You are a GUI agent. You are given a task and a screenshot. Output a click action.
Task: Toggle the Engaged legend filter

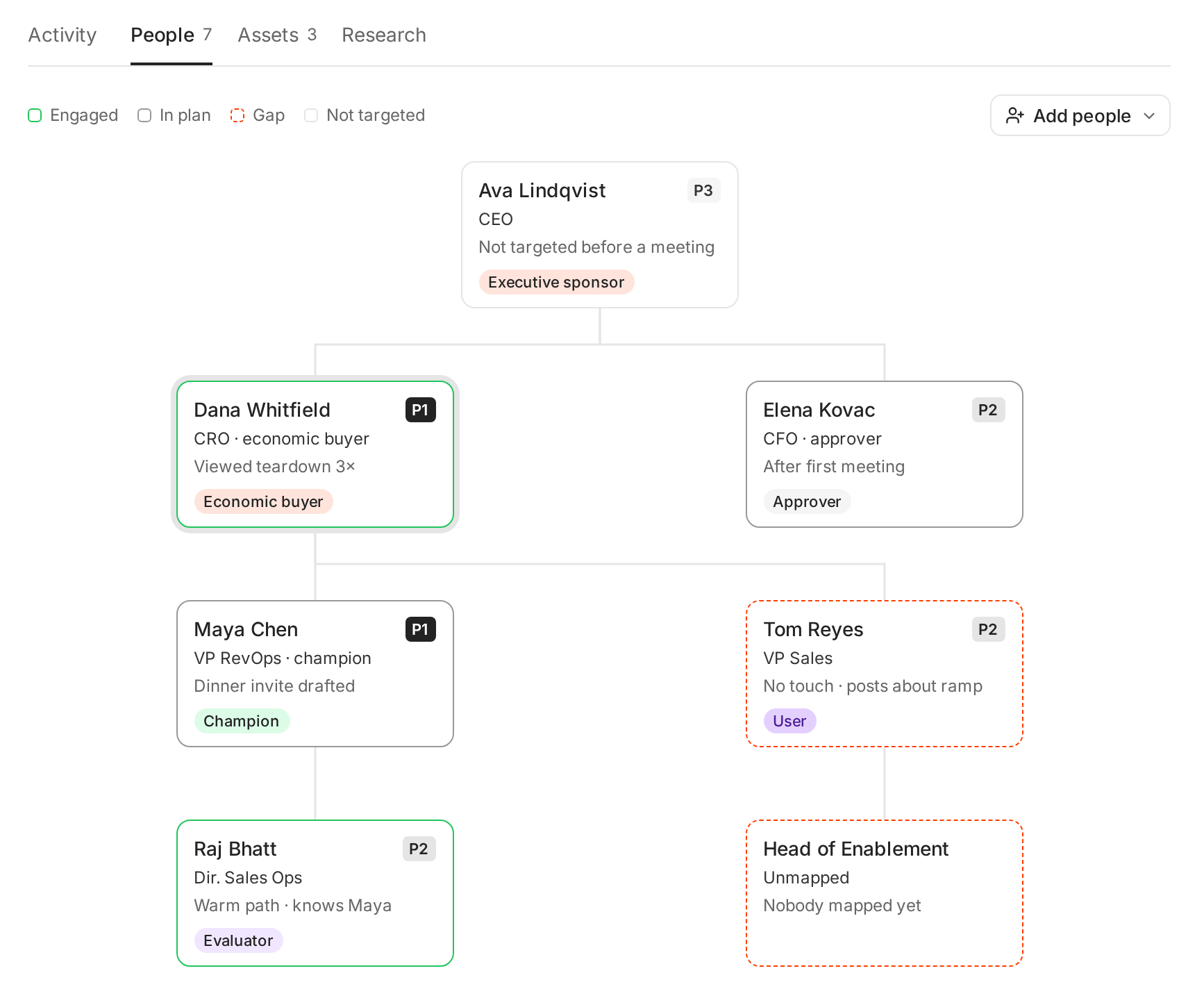pos(73,115)
